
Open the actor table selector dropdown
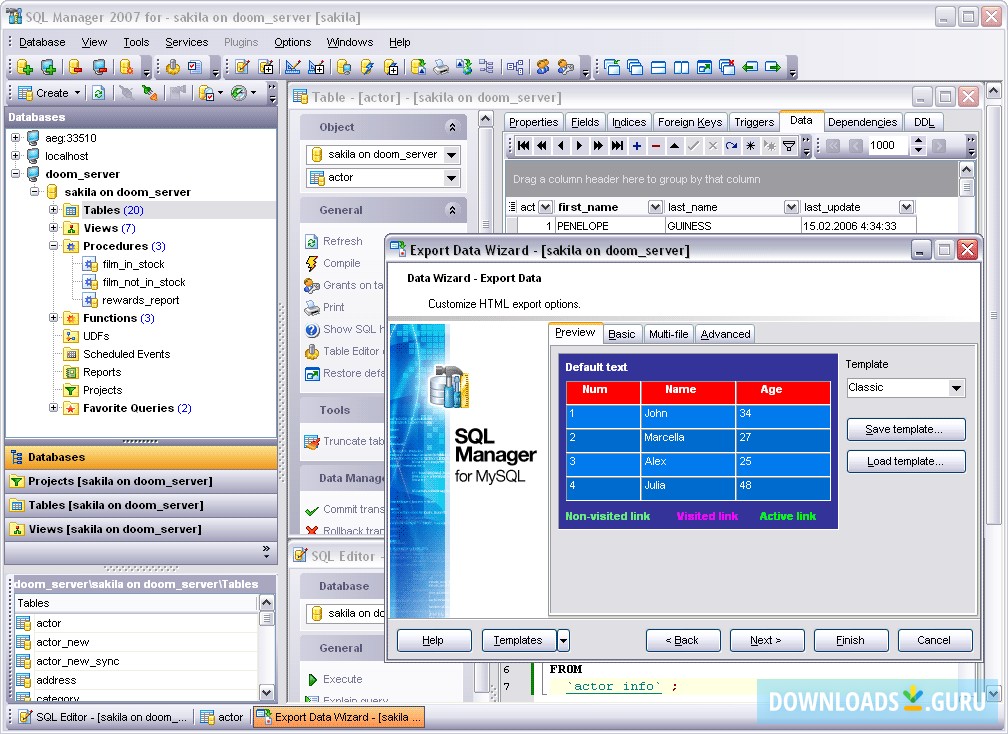[451, 178]
